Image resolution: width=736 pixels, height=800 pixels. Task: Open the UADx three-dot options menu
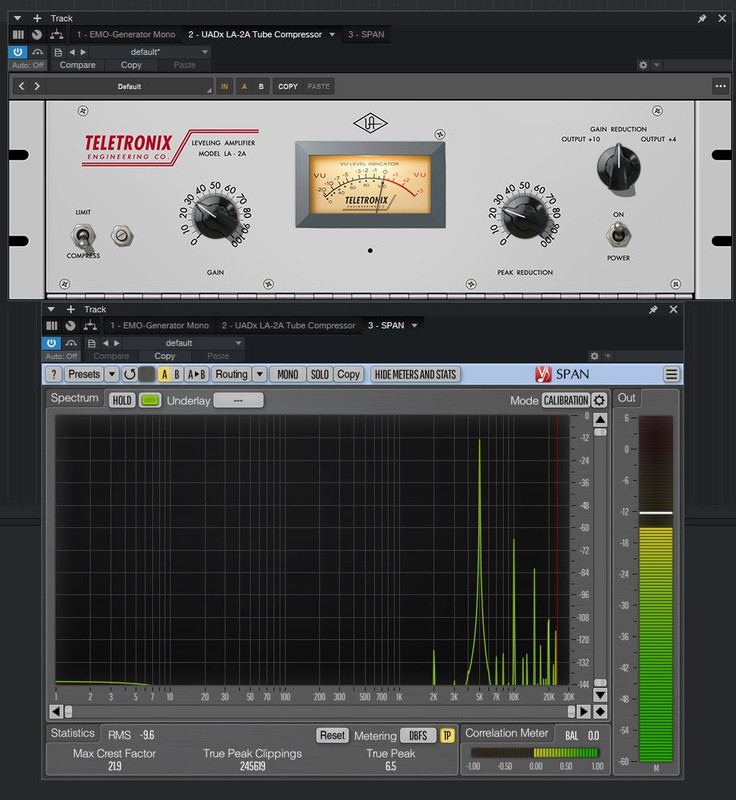pos(720,86)
